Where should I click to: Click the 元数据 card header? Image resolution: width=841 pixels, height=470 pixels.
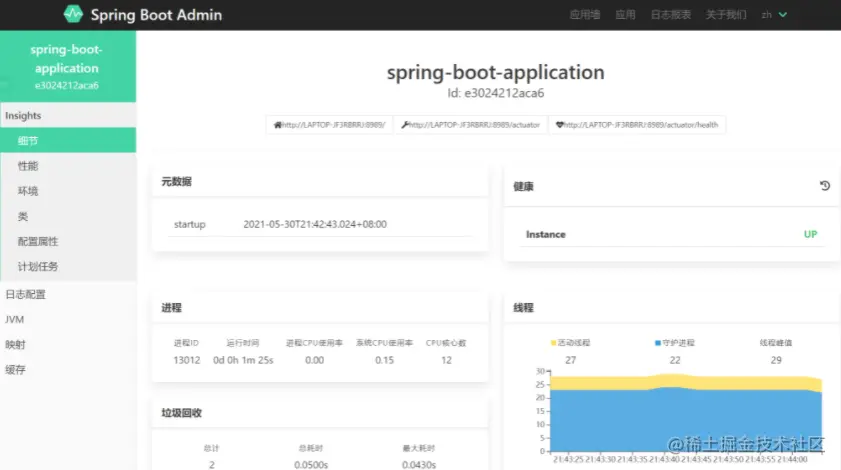click(320, 182)
